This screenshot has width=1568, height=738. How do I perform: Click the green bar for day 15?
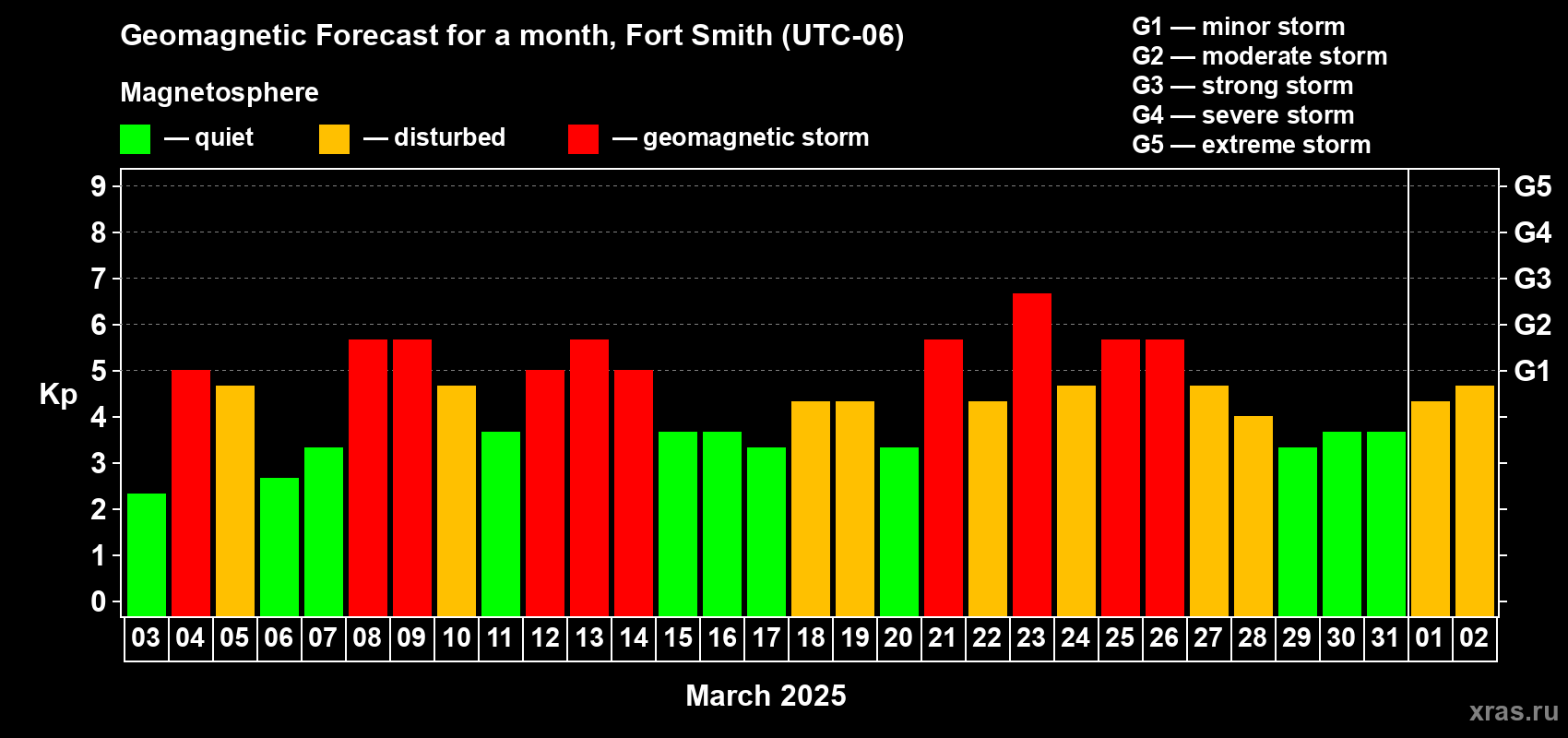[x=678, y=524]
